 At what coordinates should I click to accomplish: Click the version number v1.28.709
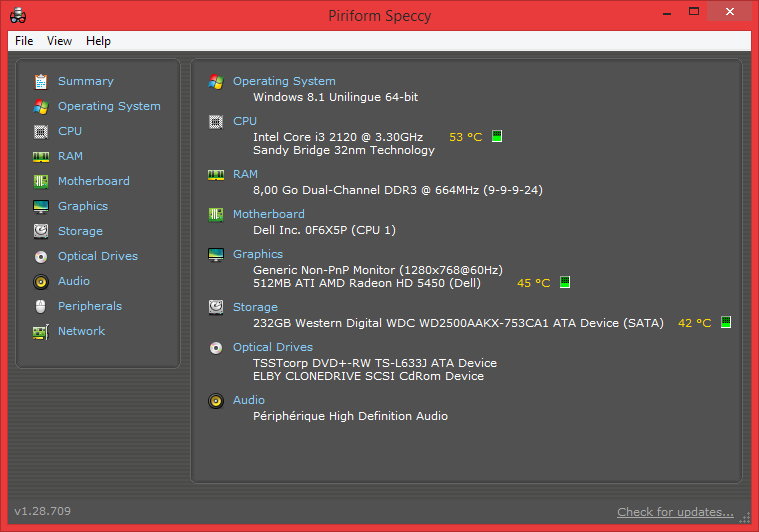click(x=43, y=511)
